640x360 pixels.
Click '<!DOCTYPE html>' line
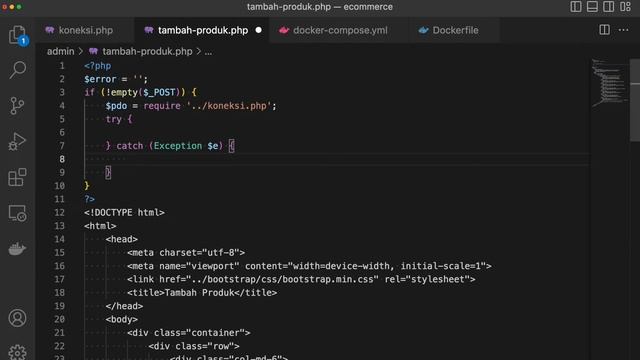124,213
